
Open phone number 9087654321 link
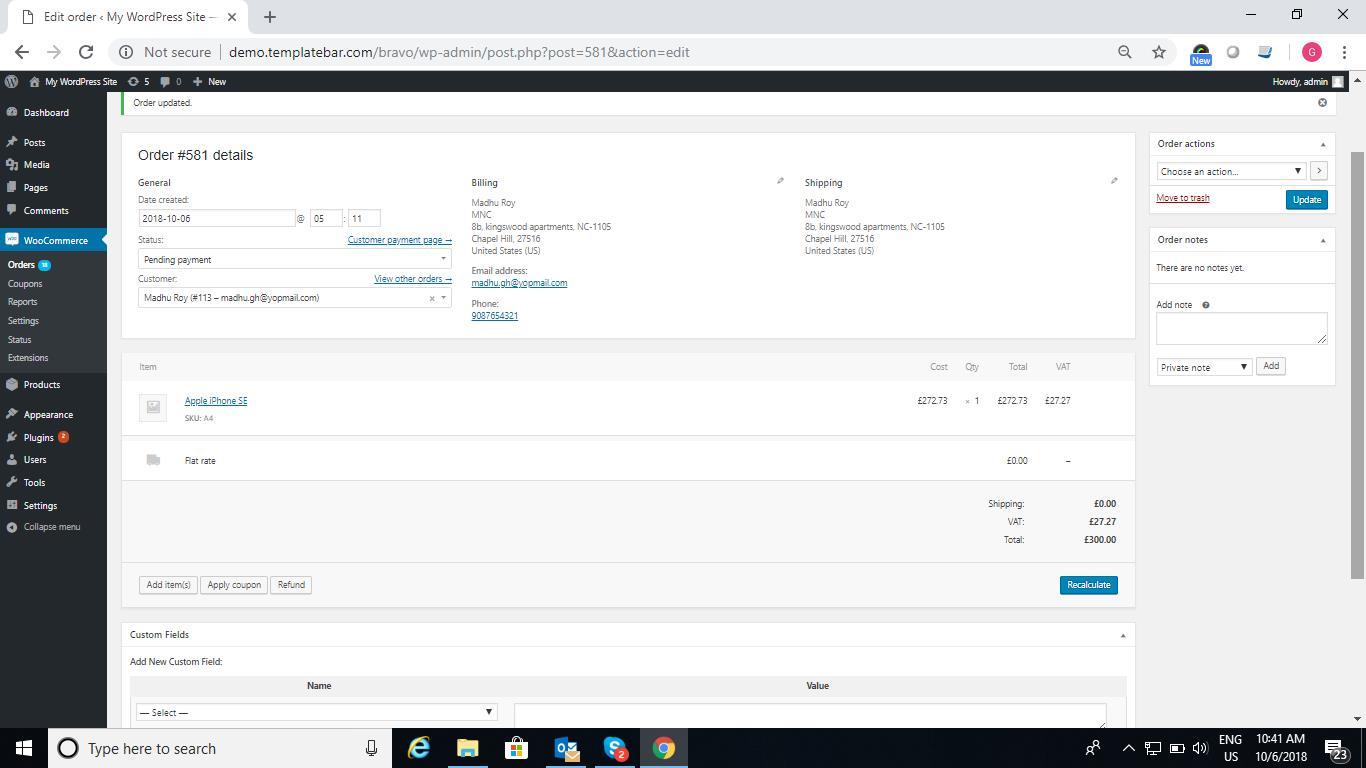click(494, 316)
